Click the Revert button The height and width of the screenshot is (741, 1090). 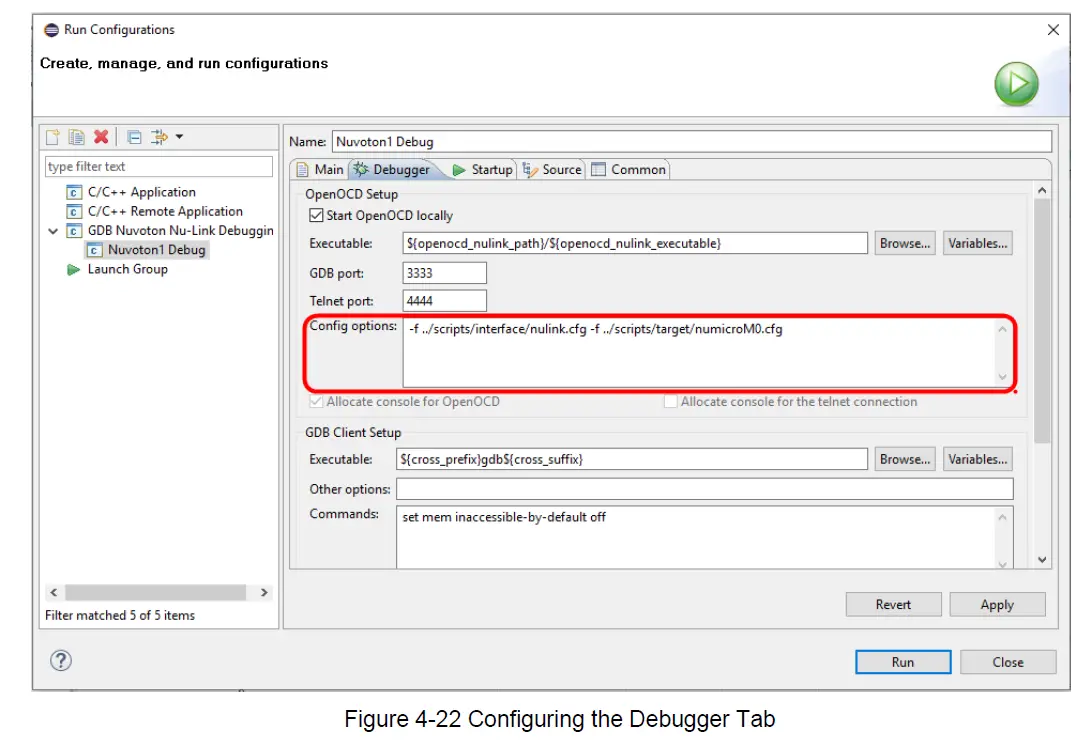[893, 604]
